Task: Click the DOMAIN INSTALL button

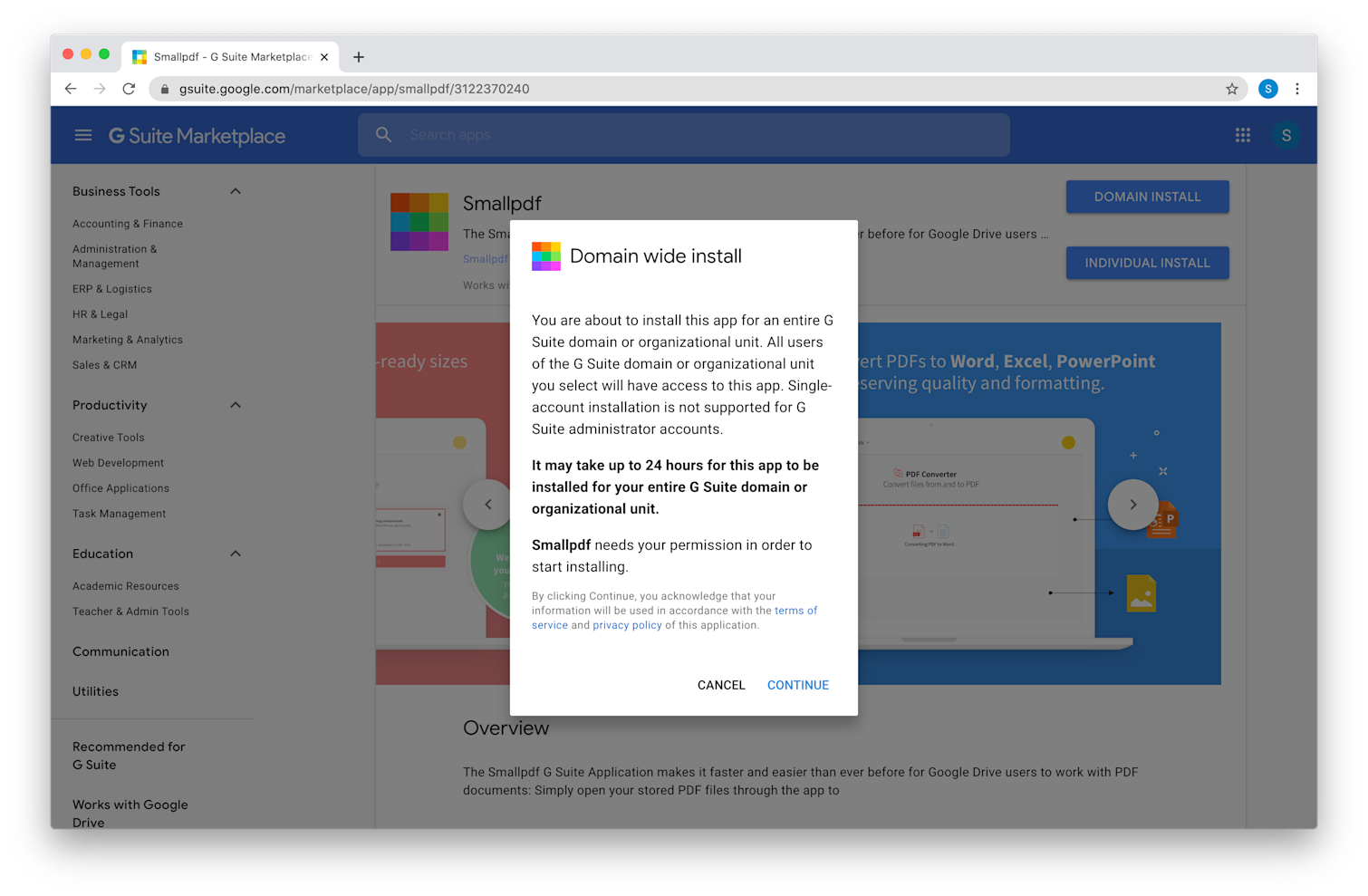Action: click(x=1148, y=197)
